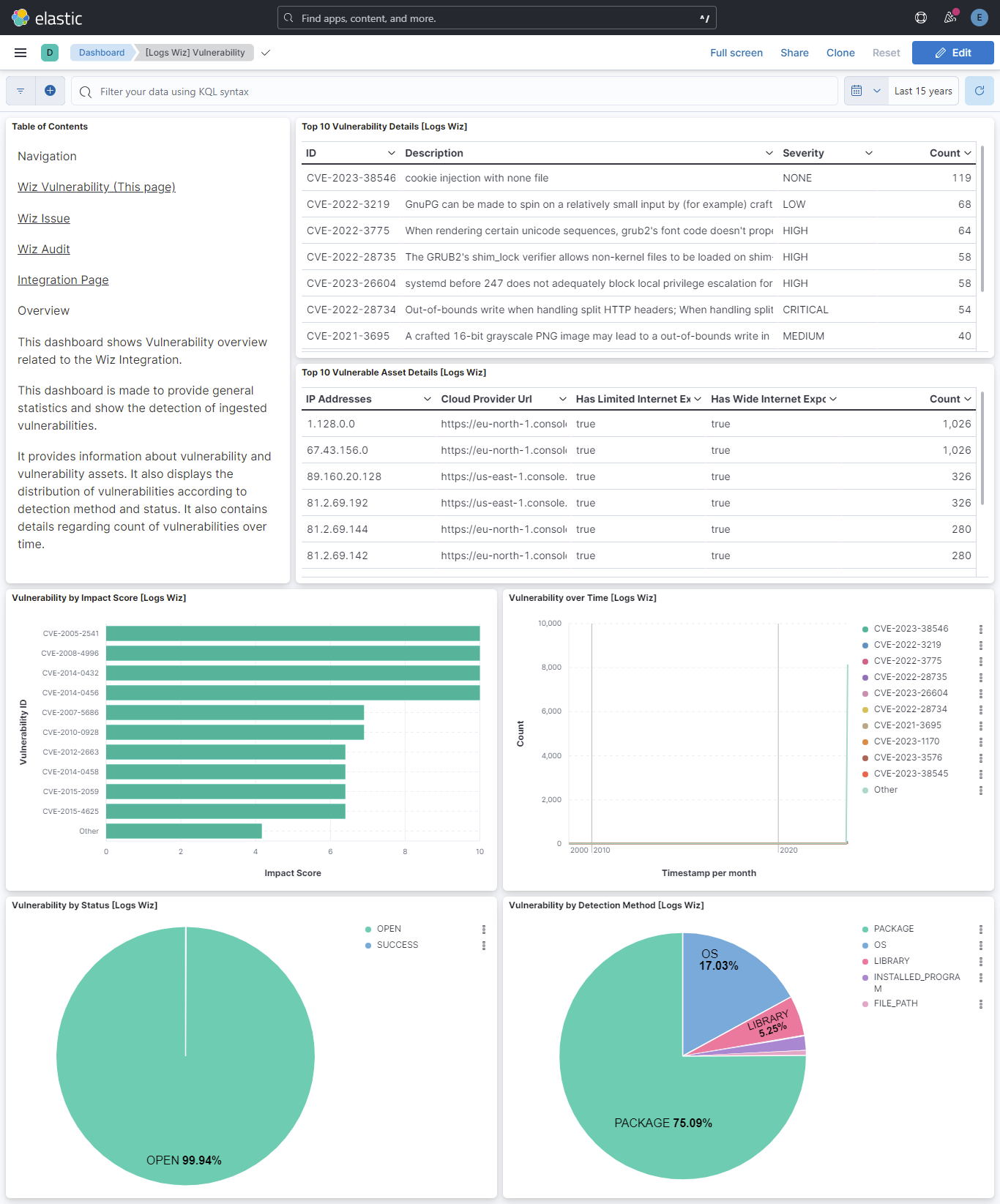Open the date quick menu calendar
Screen dimensions: 1000x1204
point(865,91)
